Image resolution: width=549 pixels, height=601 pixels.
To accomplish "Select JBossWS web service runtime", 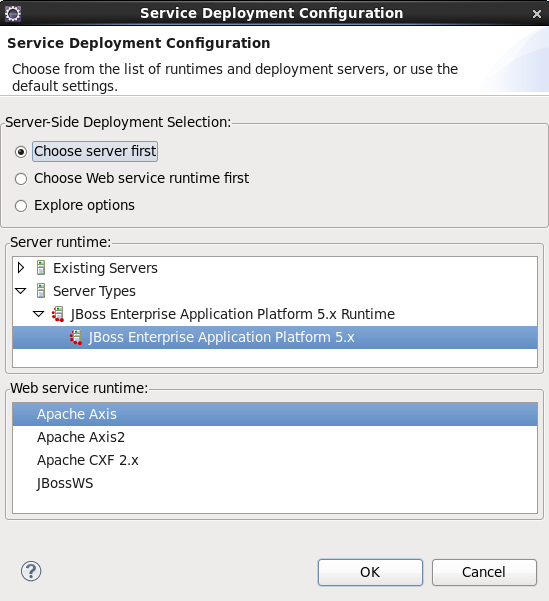I will [x=275, y=483].
